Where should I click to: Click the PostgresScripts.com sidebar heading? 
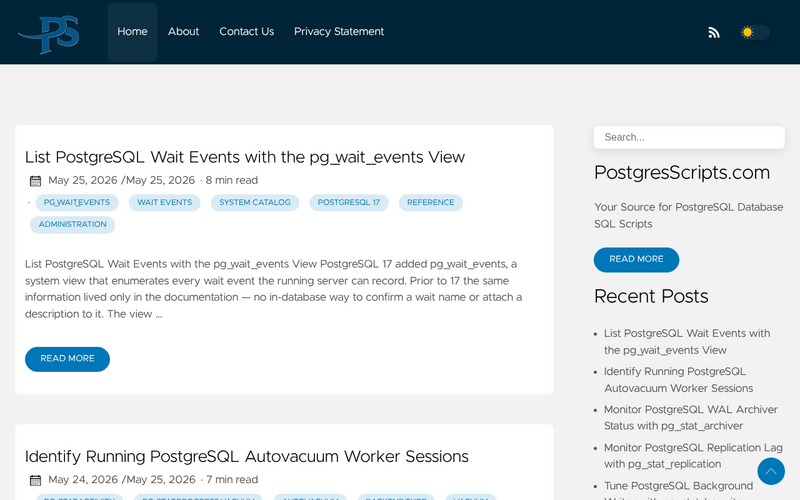point(682,172)
